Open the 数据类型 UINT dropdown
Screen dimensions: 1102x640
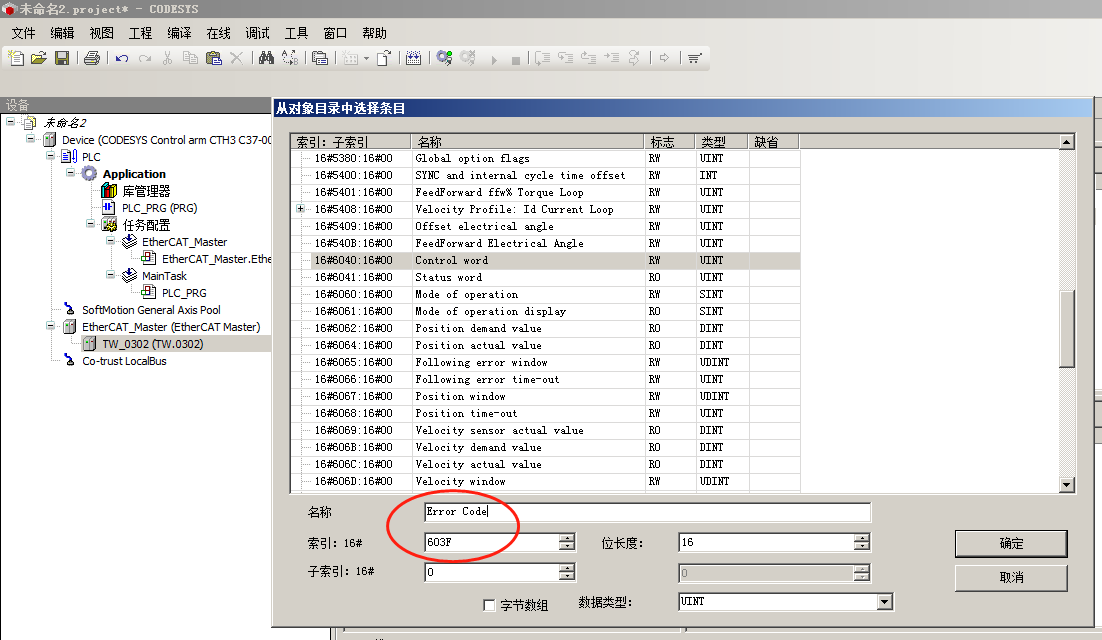tap(884, 602)
